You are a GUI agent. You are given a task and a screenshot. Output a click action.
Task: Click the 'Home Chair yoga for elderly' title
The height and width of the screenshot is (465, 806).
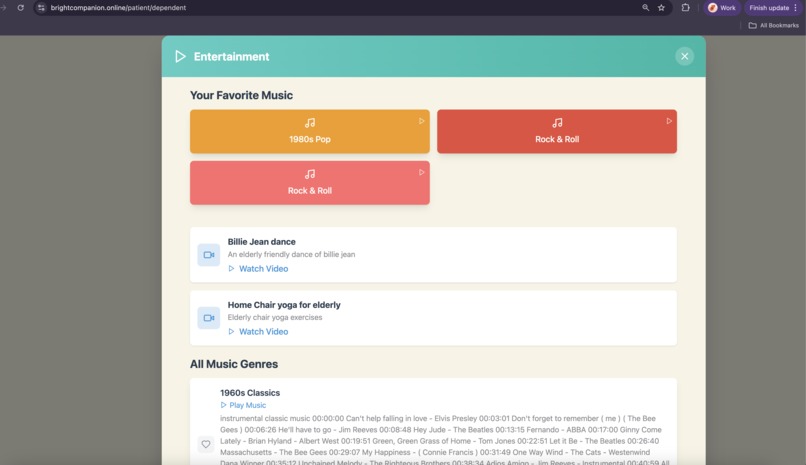tap(284, 305)
